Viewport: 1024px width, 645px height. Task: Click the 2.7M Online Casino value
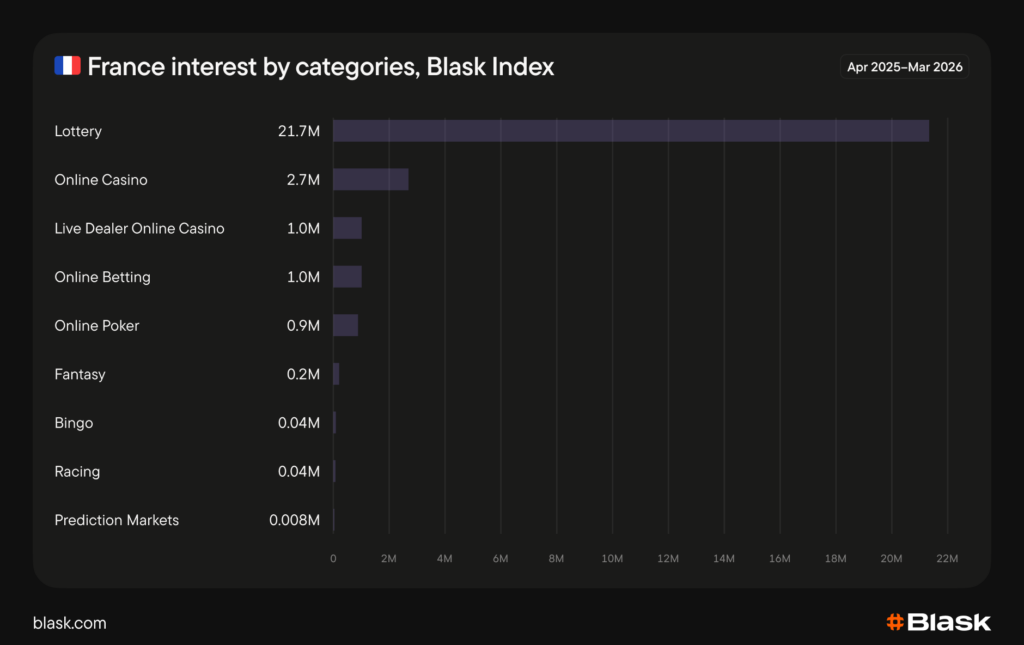tap(303, 180)
